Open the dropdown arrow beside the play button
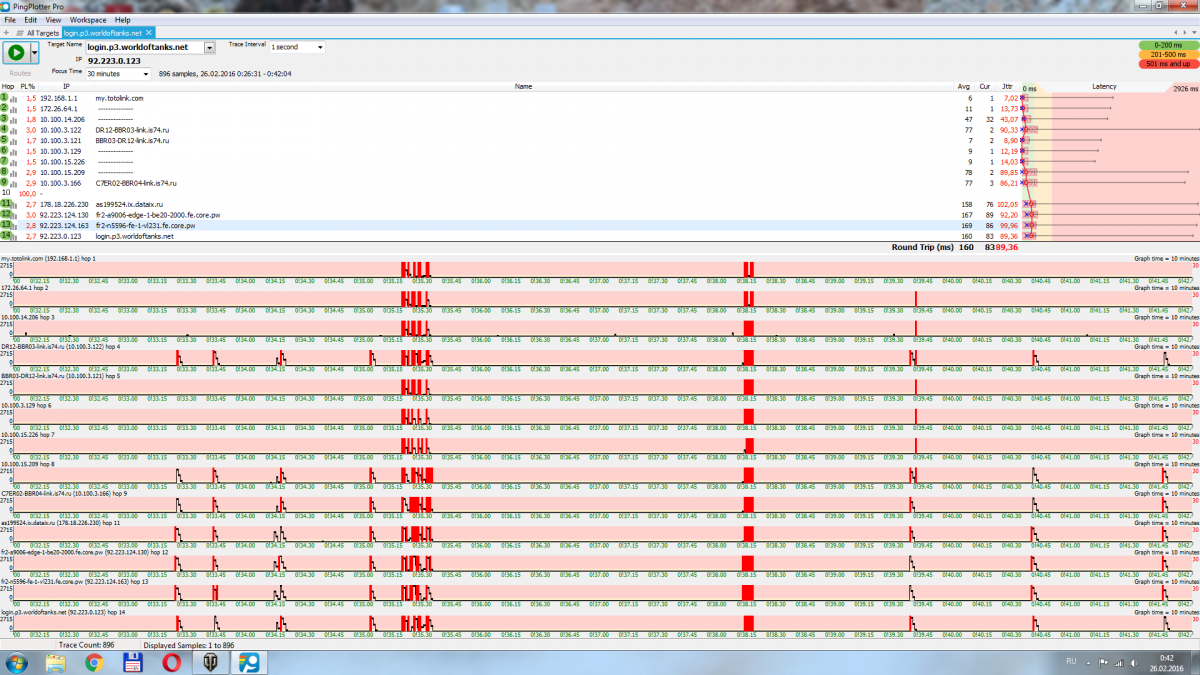 point(35,52)
